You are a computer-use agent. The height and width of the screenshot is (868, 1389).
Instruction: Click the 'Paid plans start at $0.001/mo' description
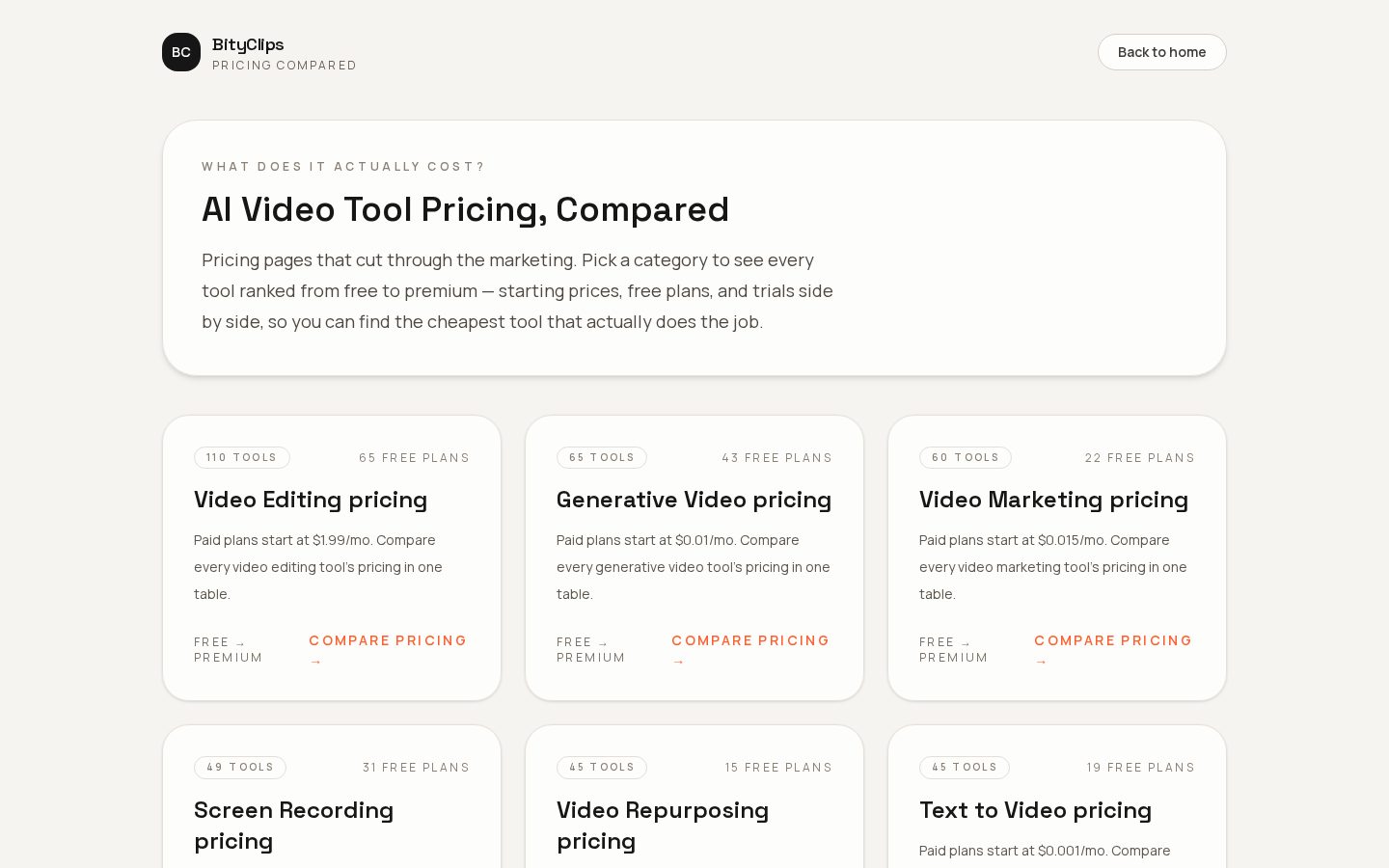tap(1045, 851)
